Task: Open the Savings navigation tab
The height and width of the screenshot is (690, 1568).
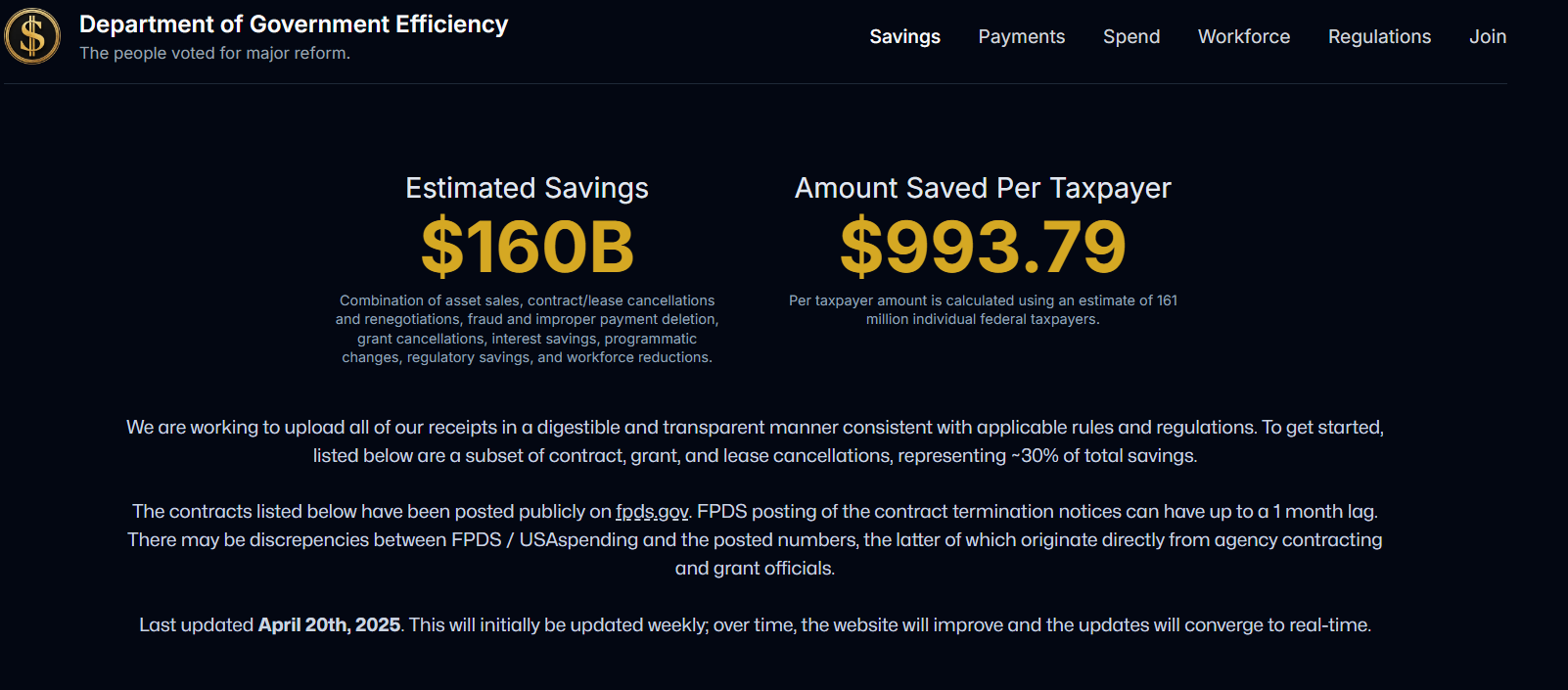Action: pyautogui.click(x=904, y=37)
